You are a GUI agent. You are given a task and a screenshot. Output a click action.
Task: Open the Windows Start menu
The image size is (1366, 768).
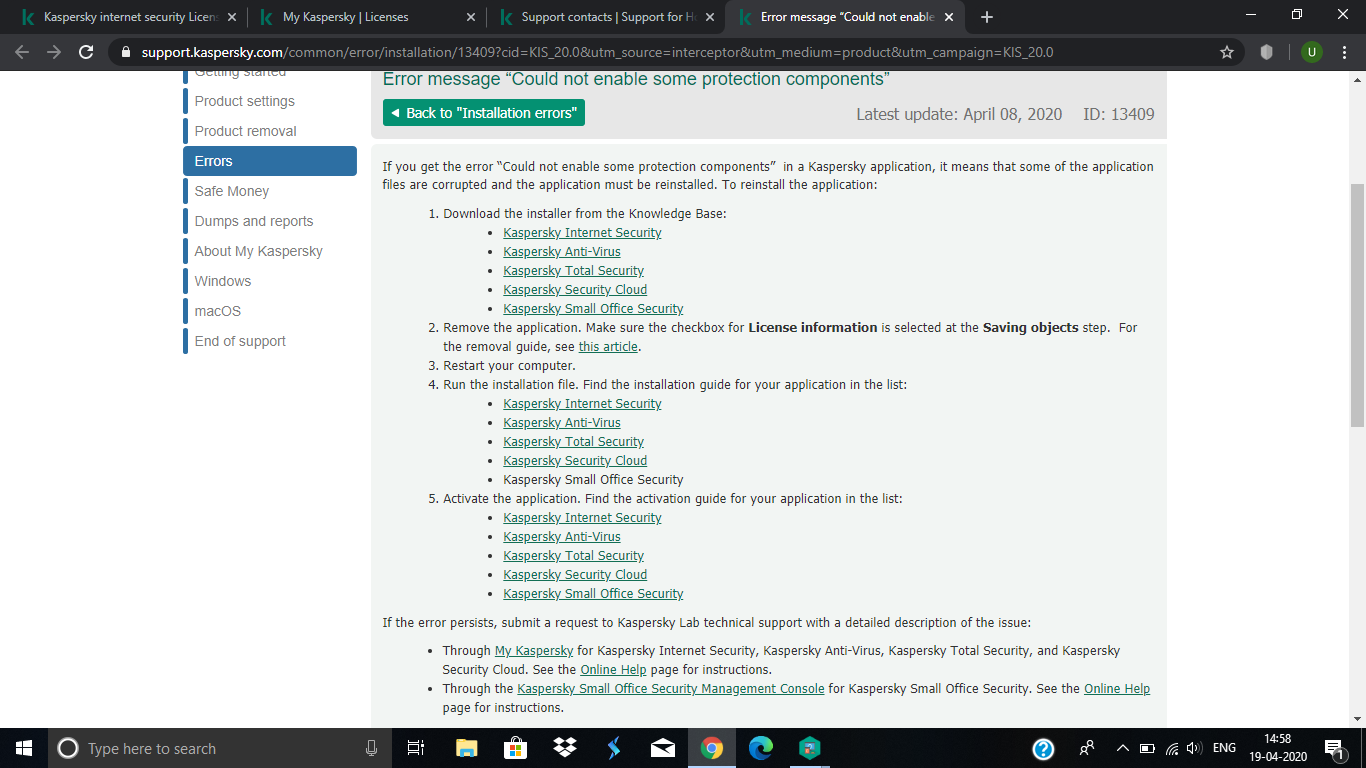click(24, 748)
